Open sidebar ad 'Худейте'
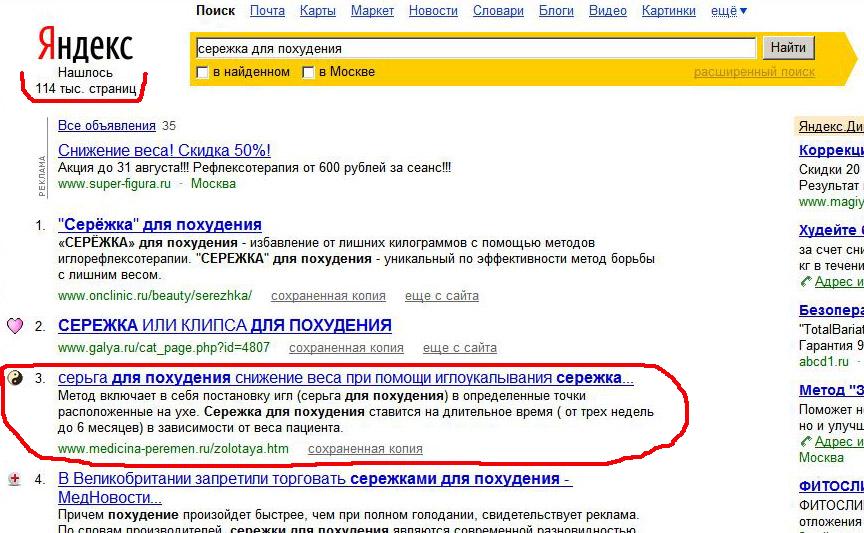 (x=831, y=230)
